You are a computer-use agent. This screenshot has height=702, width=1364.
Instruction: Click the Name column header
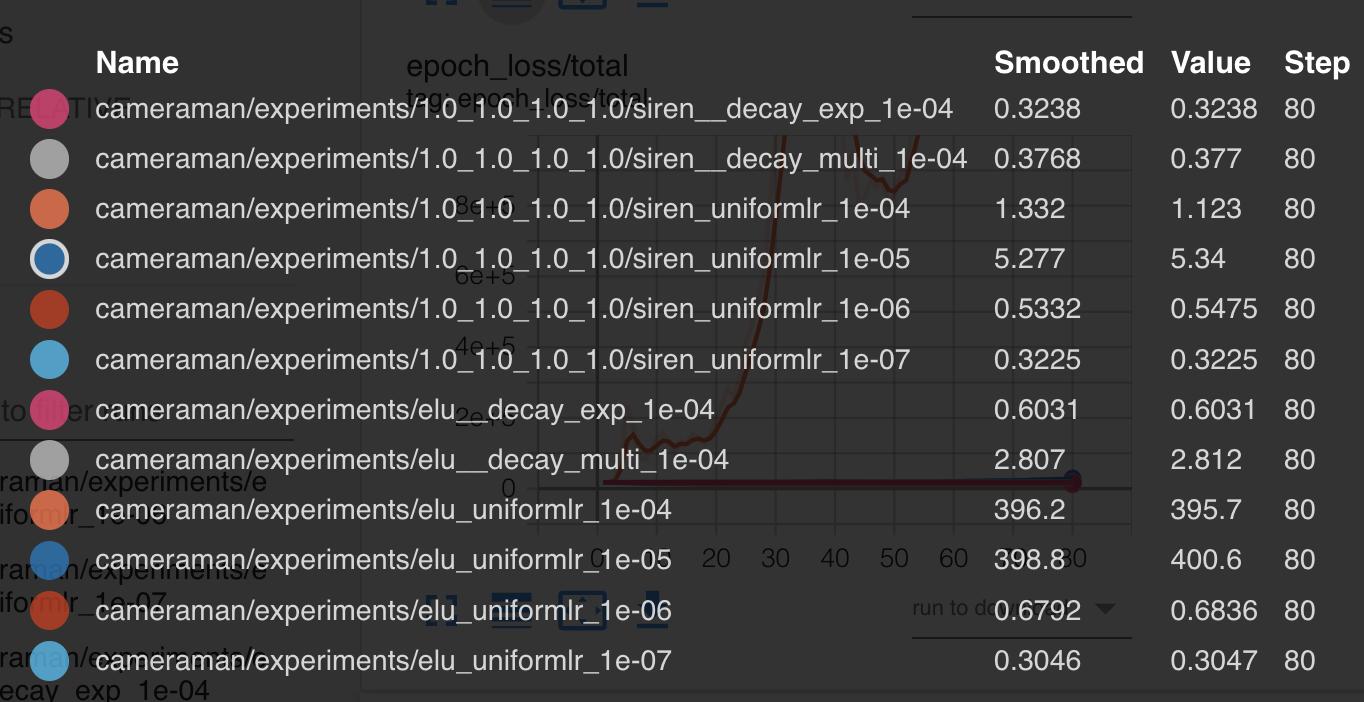coord(137,62)
